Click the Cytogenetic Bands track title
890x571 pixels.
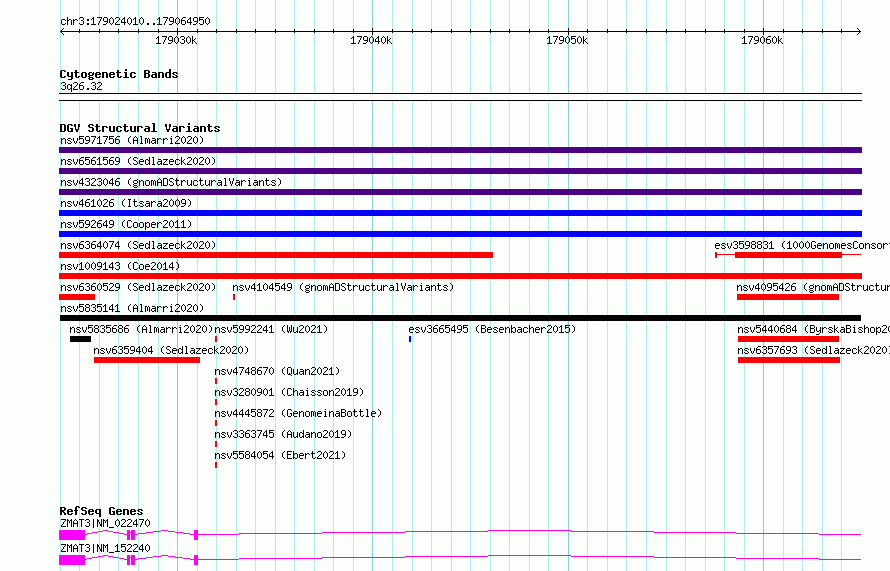pyautogui.click(x=119, y=74)
